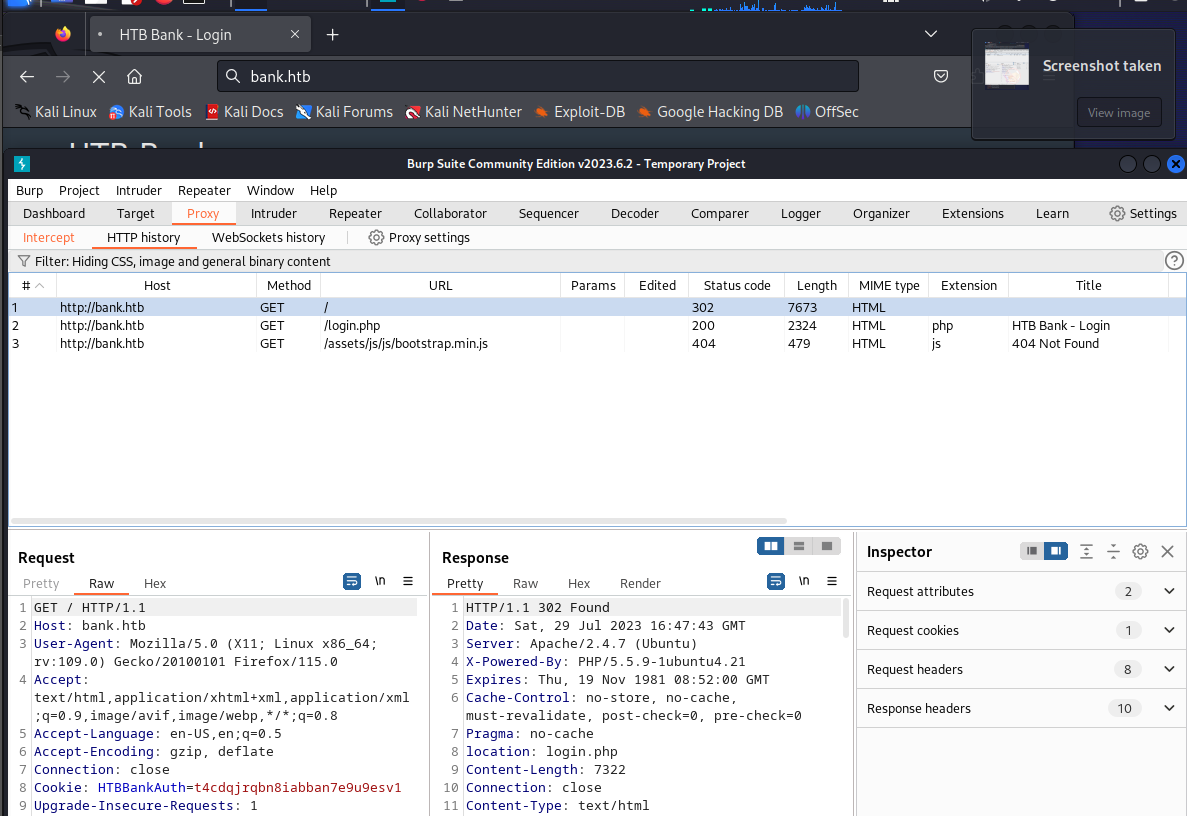Stop loading the bank.htb page

(99, 76)
